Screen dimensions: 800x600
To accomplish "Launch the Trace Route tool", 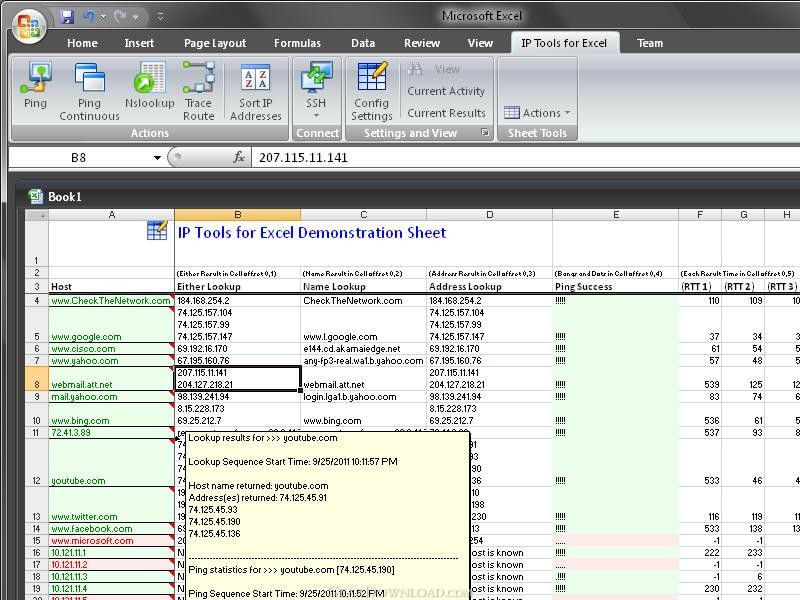I will click(198, 92).
